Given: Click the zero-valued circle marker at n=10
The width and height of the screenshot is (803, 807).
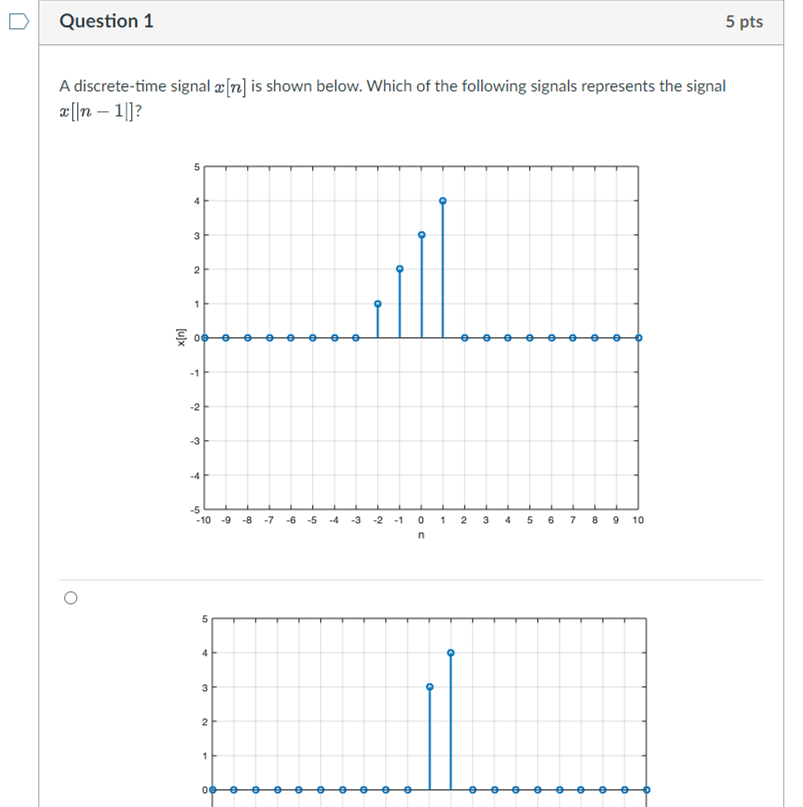Looking at the screenshot, I should (x=637, y=337).
